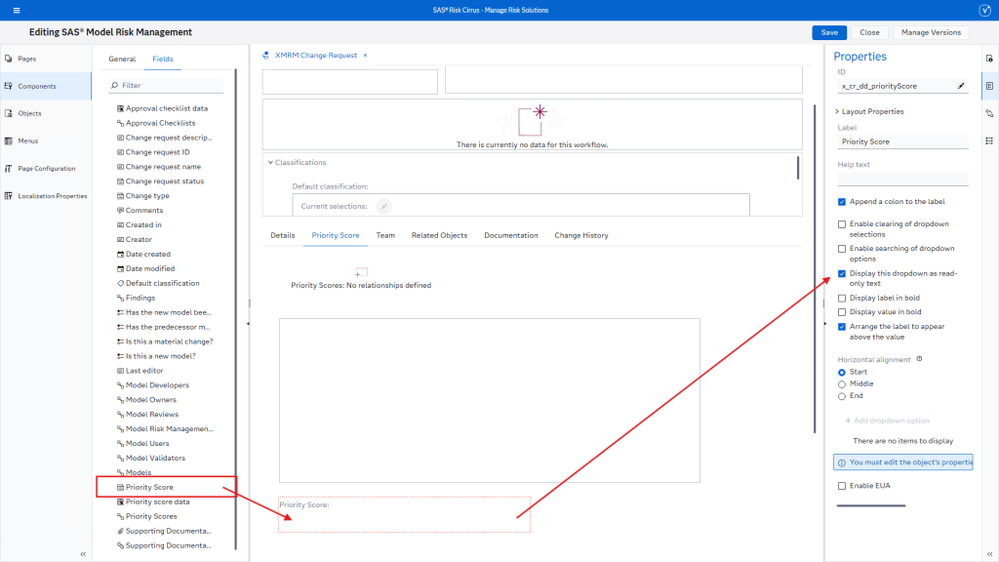This screenshot has width=999, height=562.
Task: Click the third icon in the right rail
Action: click(989, 113)
